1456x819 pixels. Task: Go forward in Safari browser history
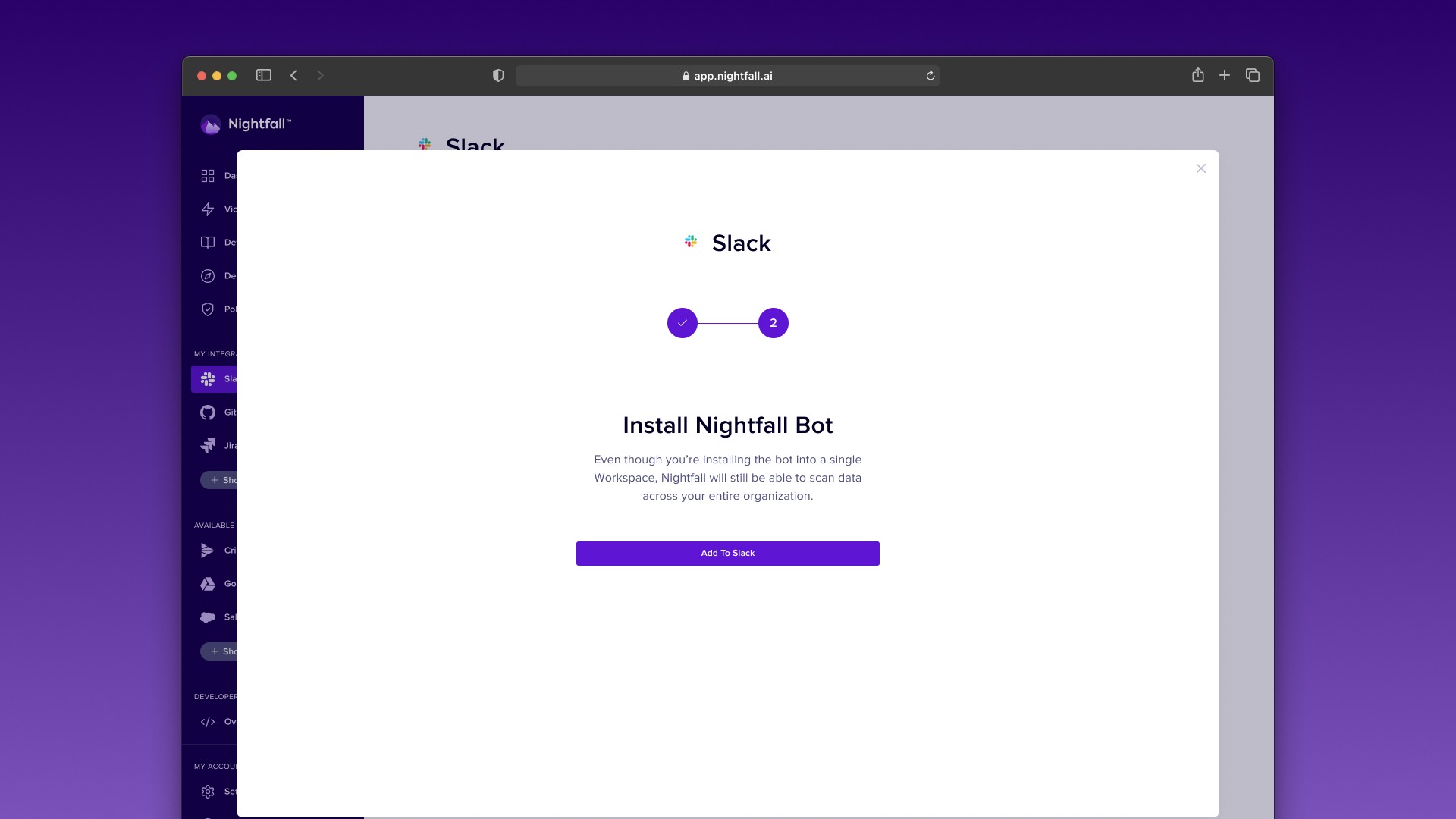[x=320, y=75]
